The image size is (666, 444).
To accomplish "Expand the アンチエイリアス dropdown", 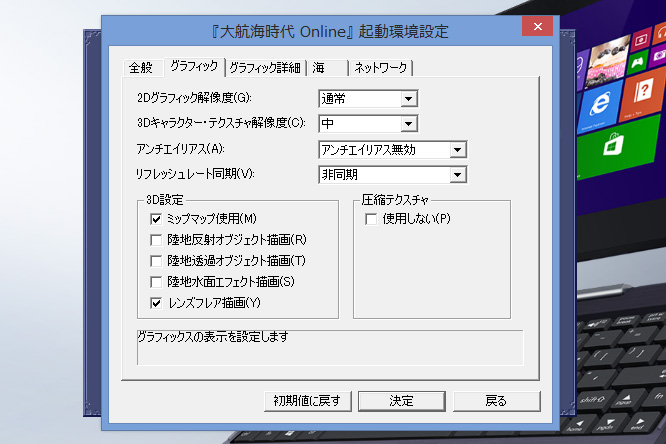I will 393,150.
